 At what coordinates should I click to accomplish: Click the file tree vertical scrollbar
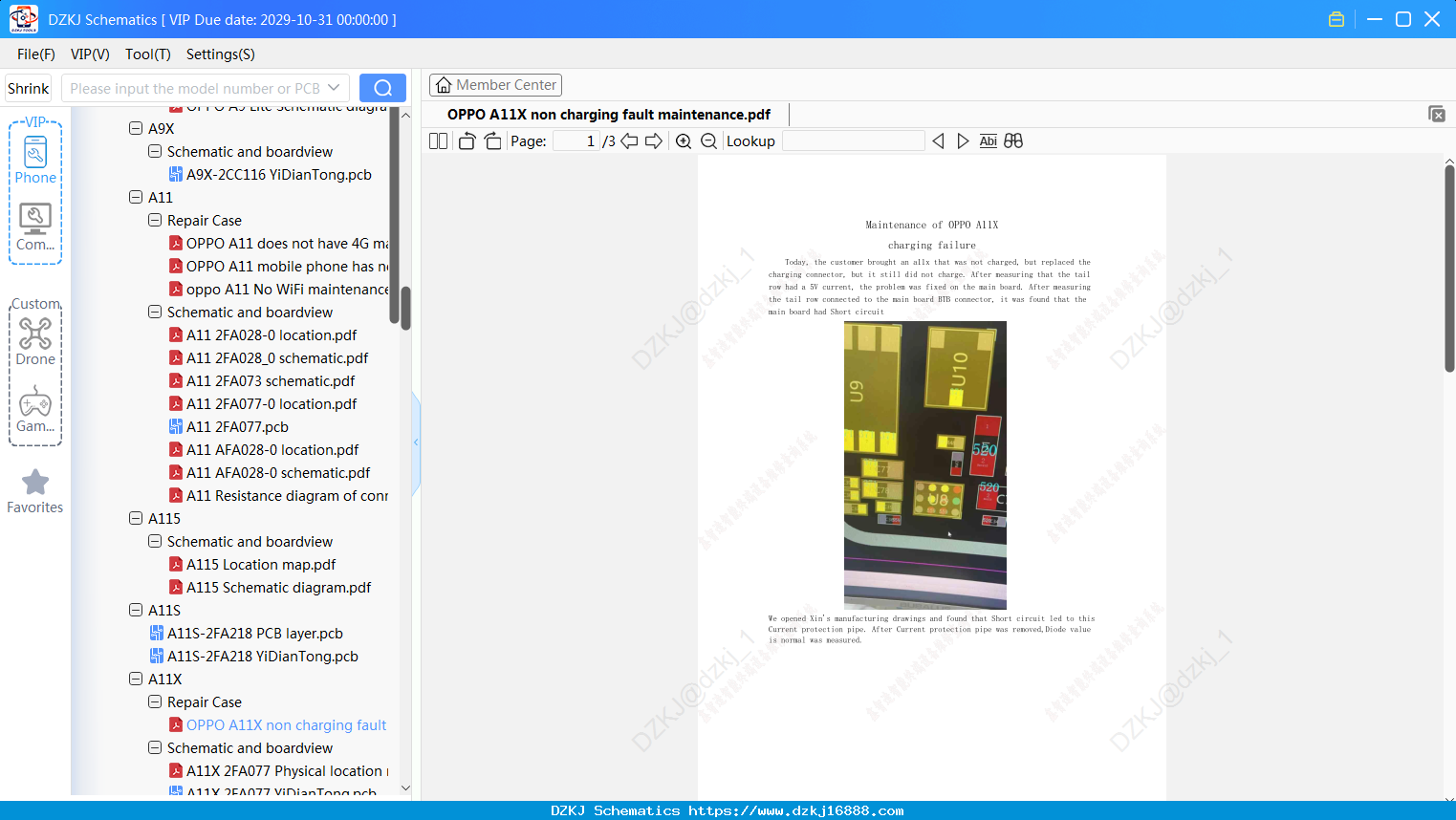click(x=405, y=308)
